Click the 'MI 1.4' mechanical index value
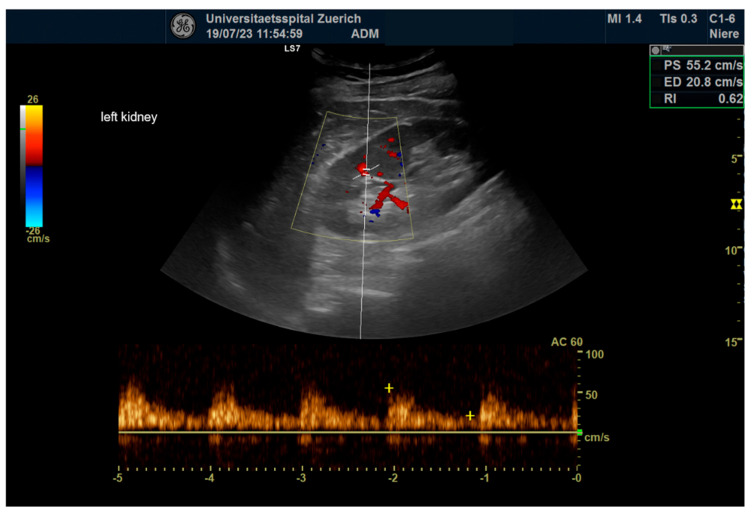 coord(624,19)
